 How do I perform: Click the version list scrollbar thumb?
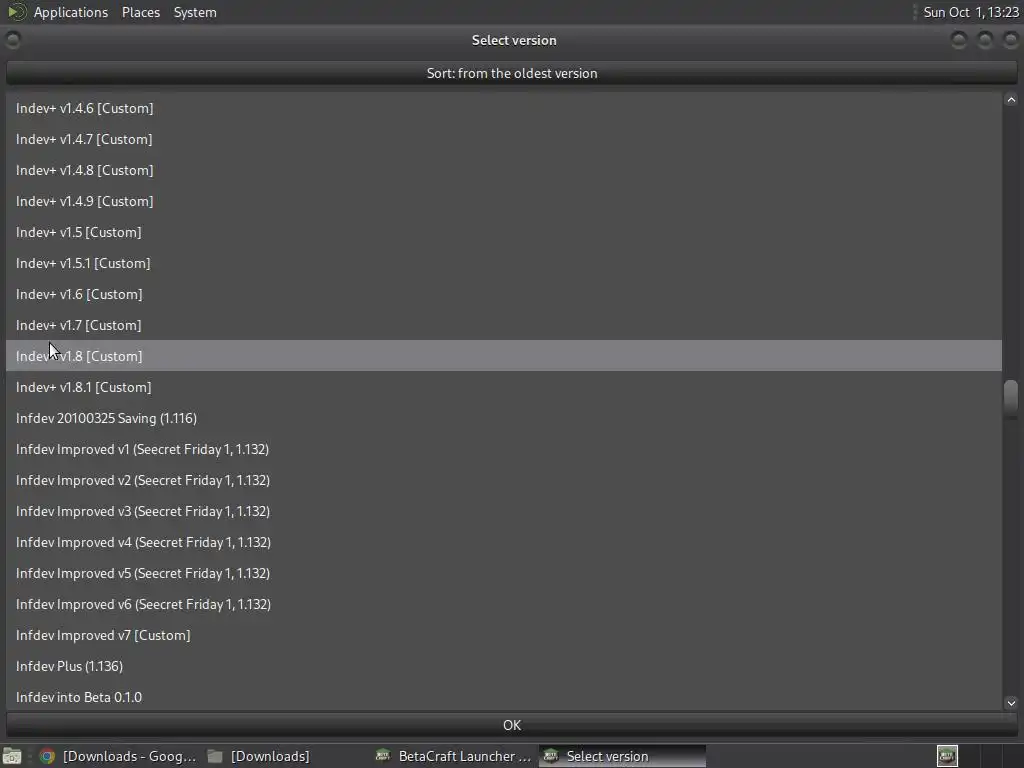click(1011, 398)
